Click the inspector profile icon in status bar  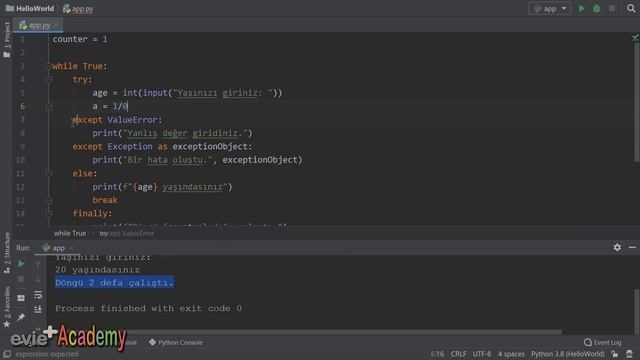coord(630,354)
